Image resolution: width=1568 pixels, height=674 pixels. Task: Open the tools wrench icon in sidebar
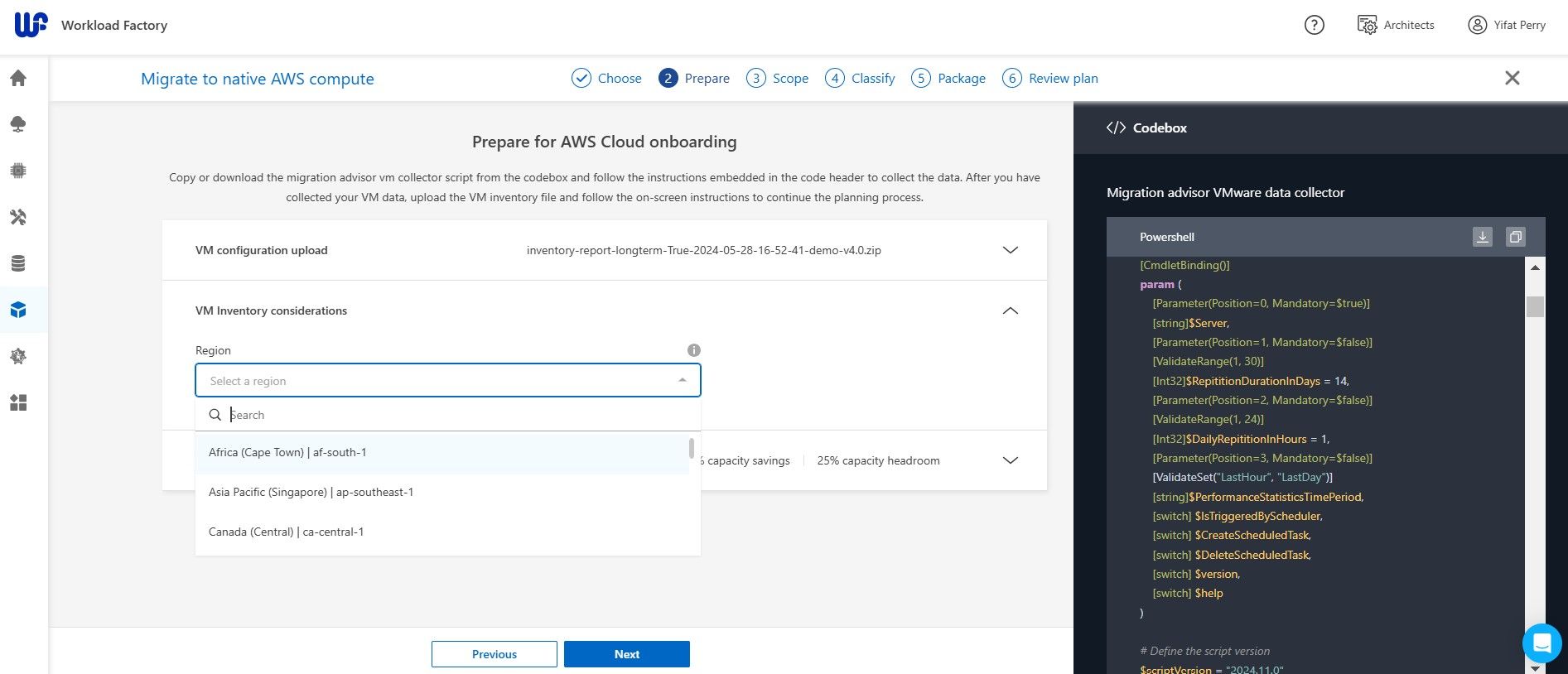(18, 217)
